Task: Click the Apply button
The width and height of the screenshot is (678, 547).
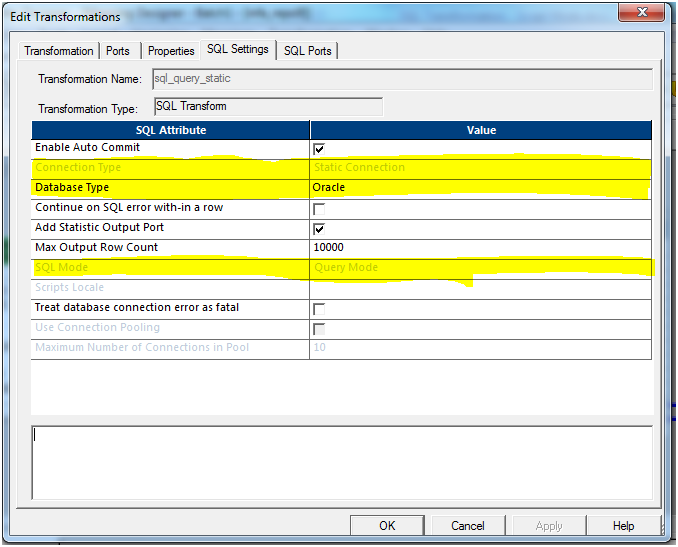Action: click(x=549, y=526)
